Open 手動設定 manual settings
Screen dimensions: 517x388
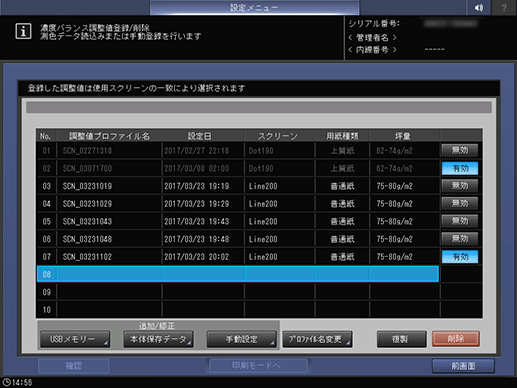[241, 339]
